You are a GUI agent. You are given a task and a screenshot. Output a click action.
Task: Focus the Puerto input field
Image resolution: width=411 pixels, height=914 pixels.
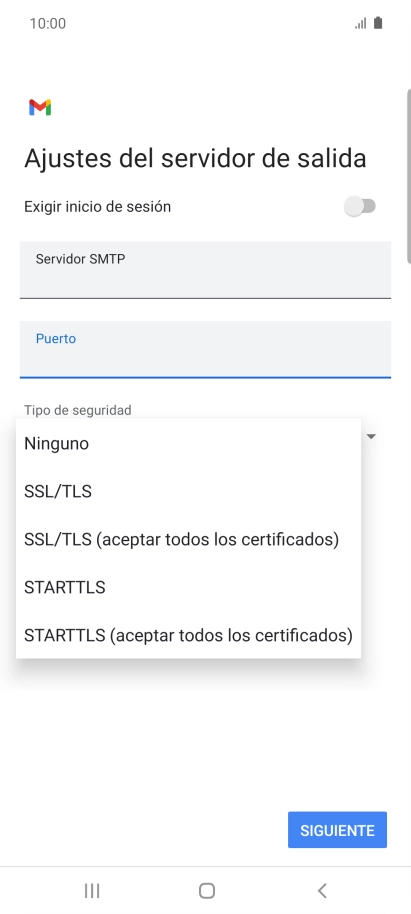pos(205,349)
